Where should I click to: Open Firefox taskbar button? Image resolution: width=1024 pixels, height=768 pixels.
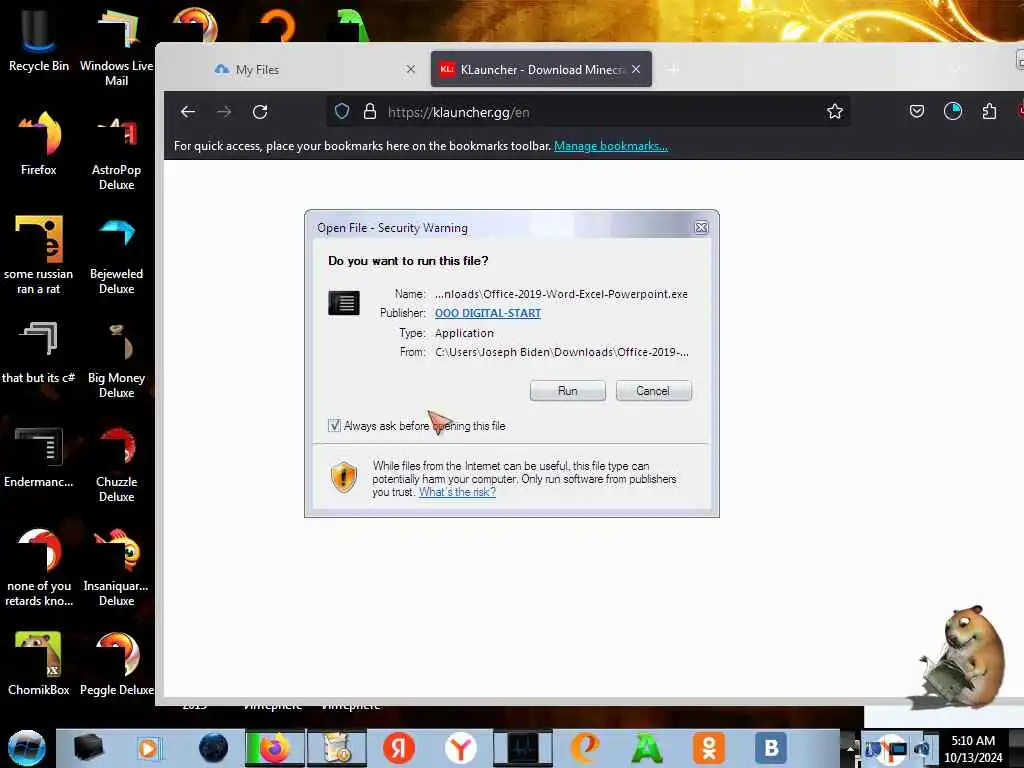point(274,748)
